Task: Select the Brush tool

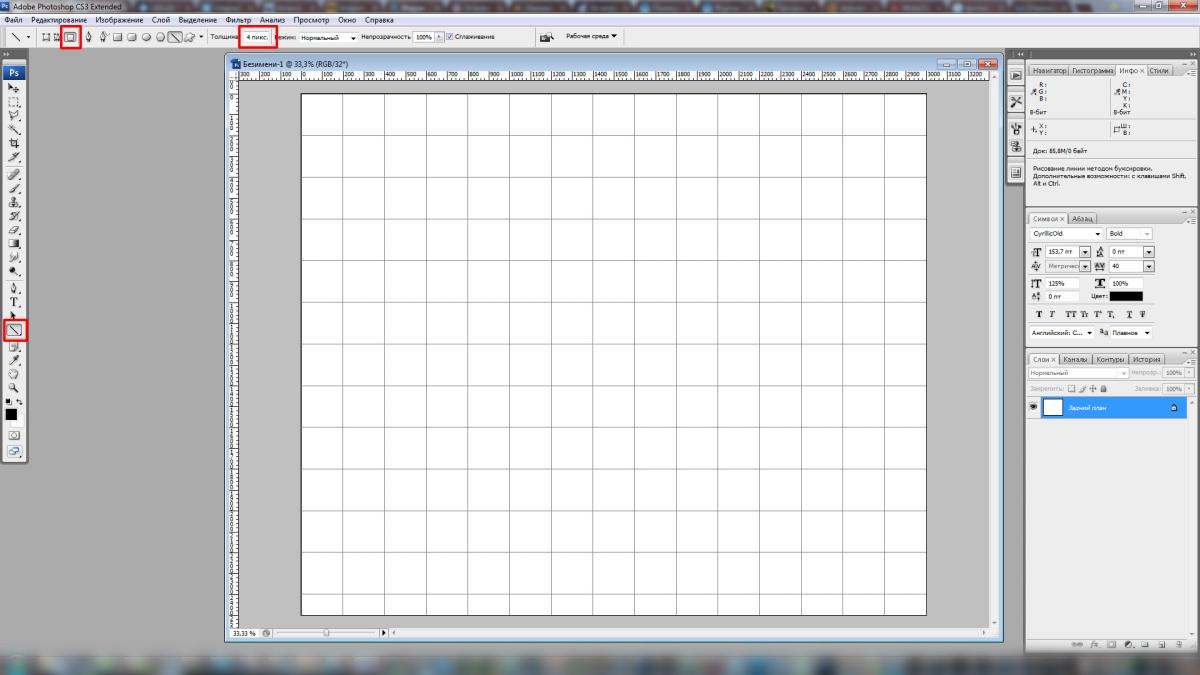Action: click(x=15, y=188)
